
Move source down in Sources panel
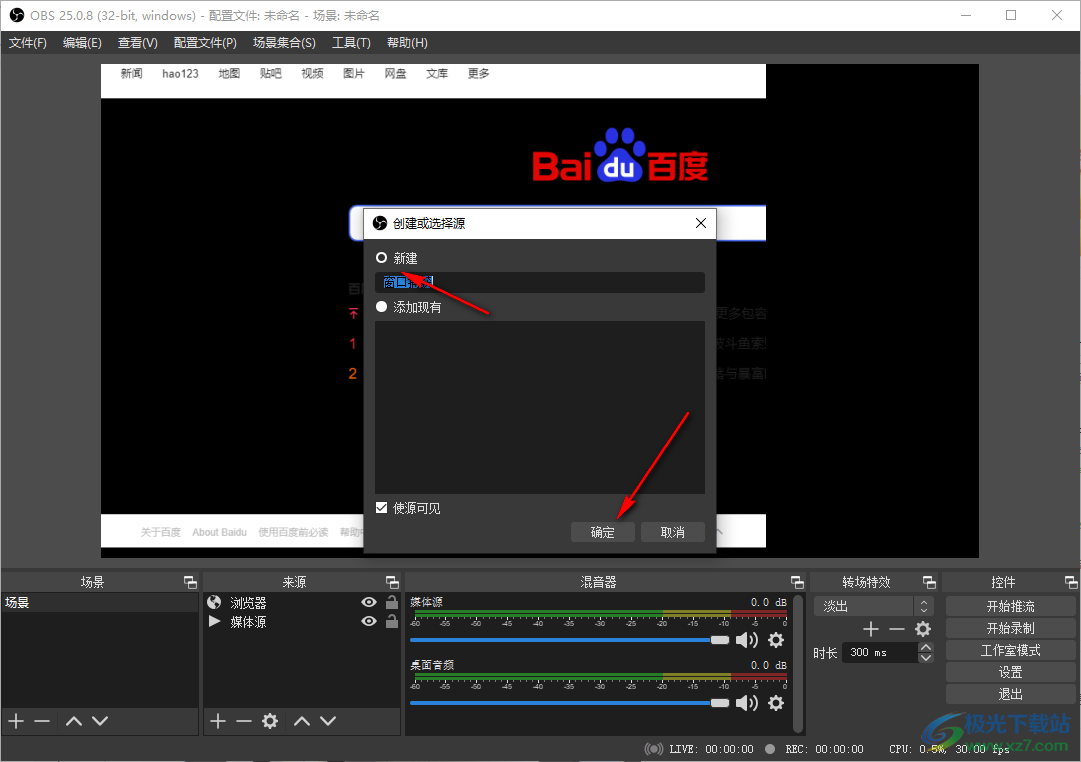(x=328, y=721)
